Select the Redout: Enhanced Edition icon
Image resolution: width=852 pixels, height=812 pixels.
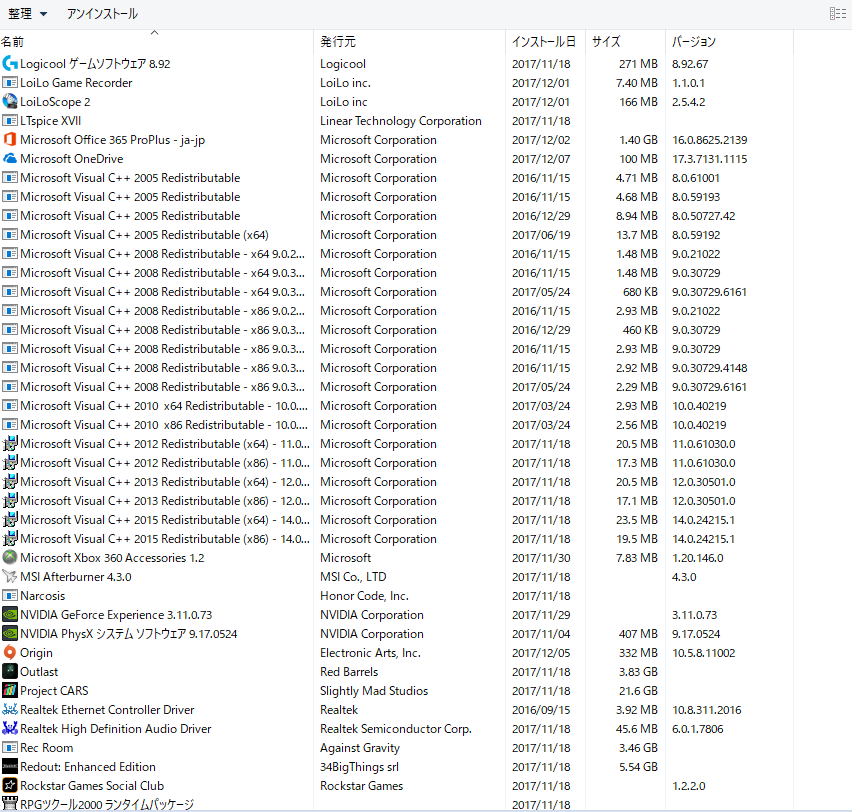(10, 767)
